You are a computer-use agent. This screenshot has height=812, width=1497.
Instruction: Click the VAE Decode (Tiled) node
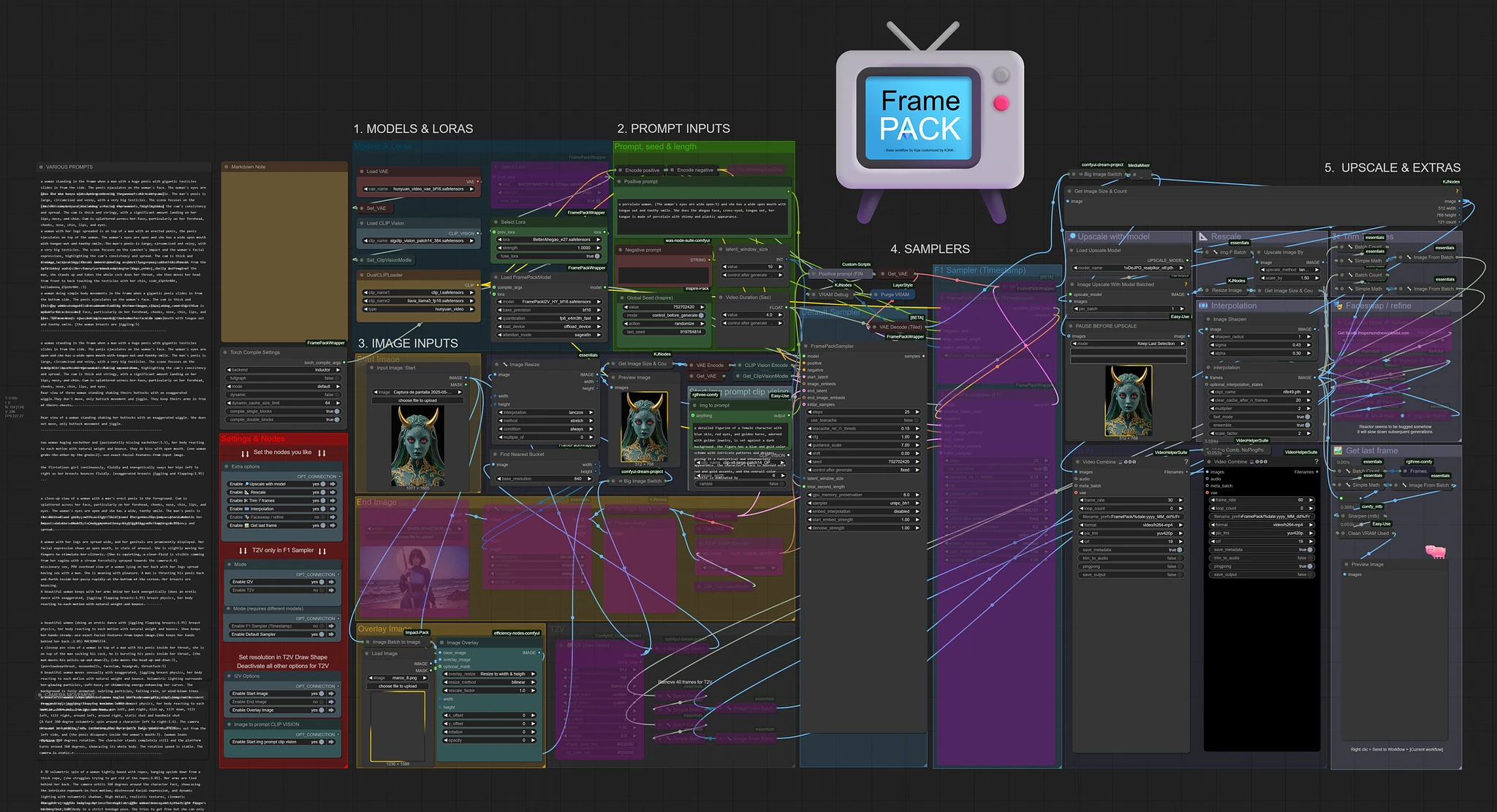pos(898,327)
